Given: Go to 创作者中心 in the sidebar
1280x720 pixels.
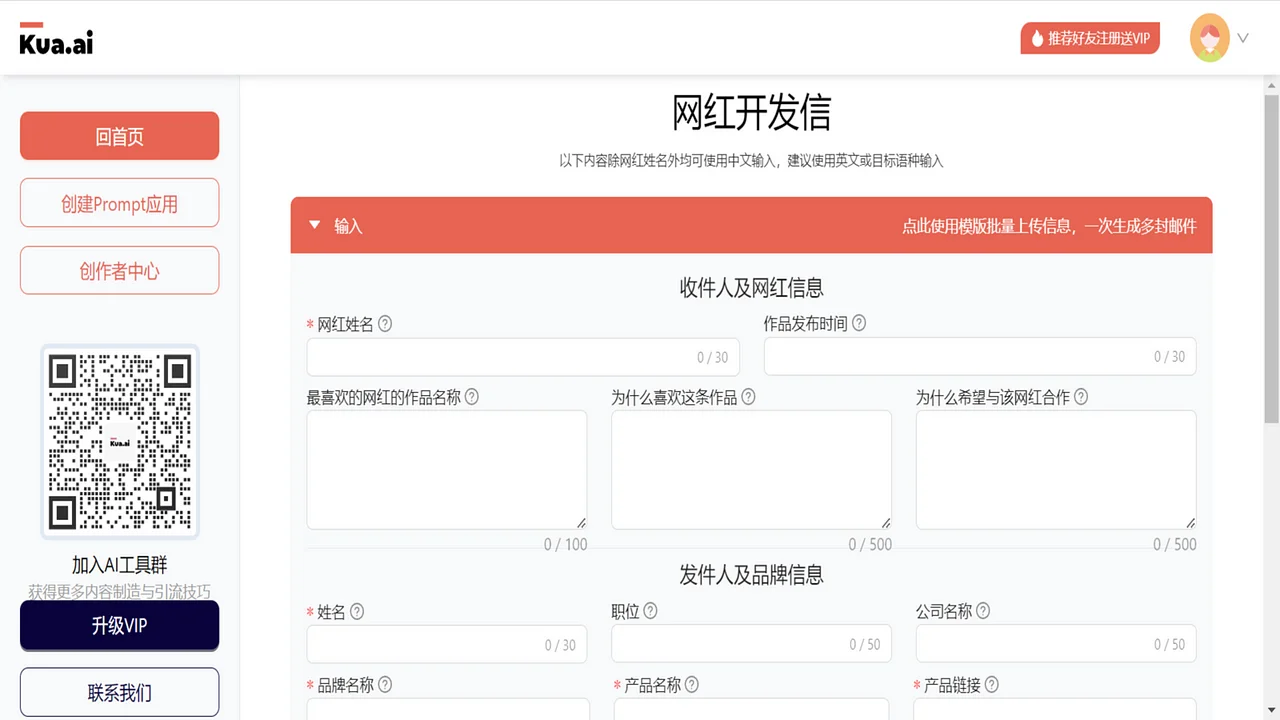Looking at the screenshot, I should (x=119, y=270).
